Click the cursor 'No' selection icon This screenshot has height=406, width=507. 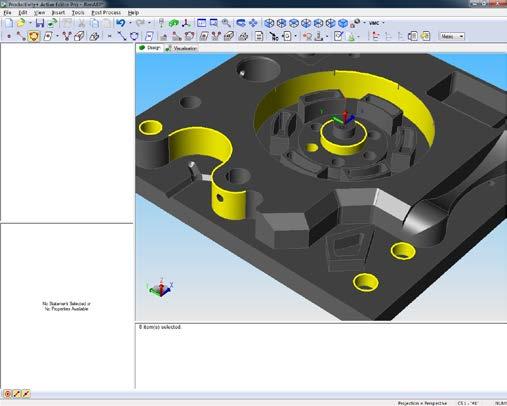[x=274, y=36]
